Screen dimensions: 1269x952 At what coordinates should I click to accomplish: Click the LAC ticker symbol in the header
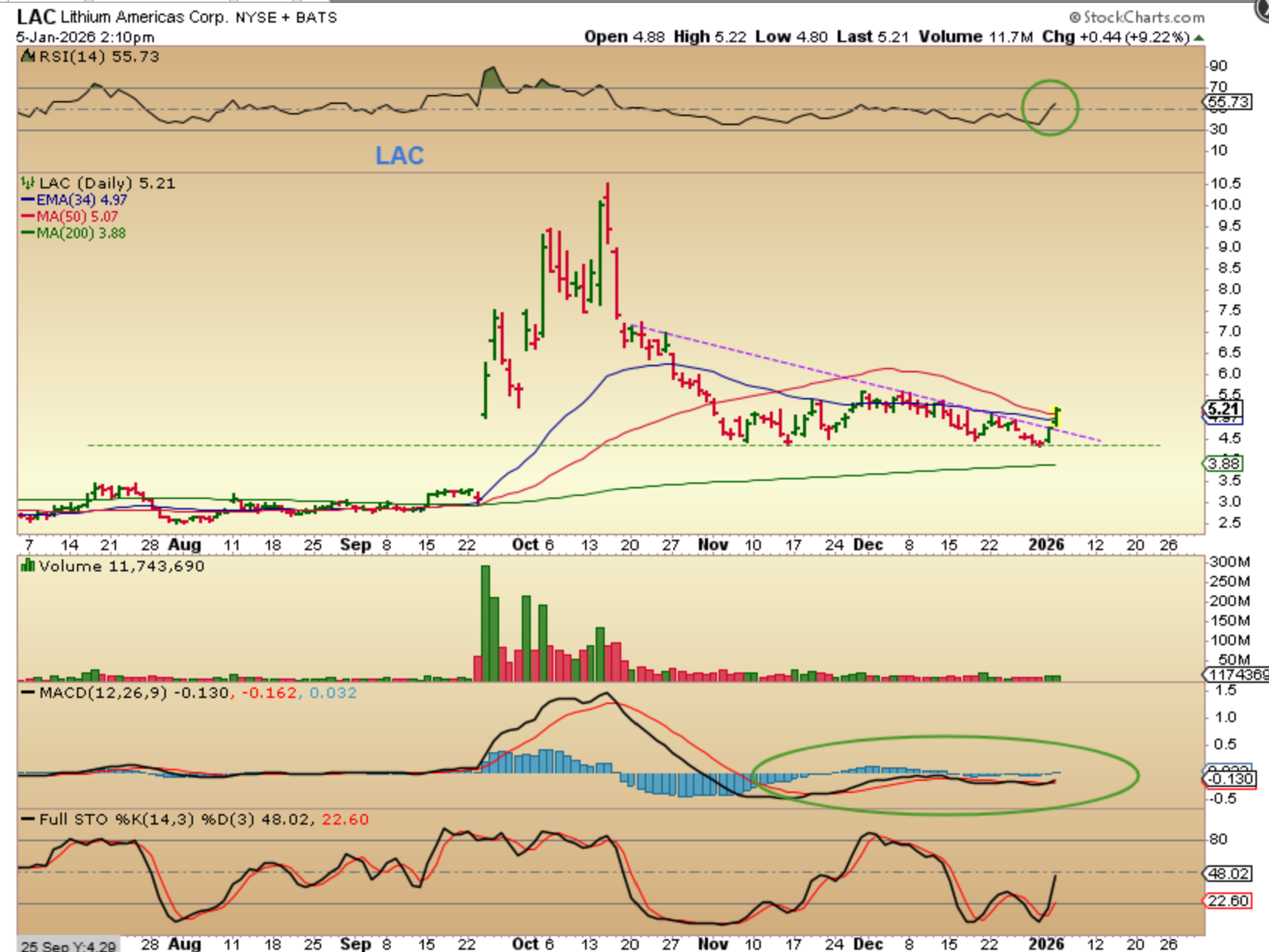click(35, 17)
